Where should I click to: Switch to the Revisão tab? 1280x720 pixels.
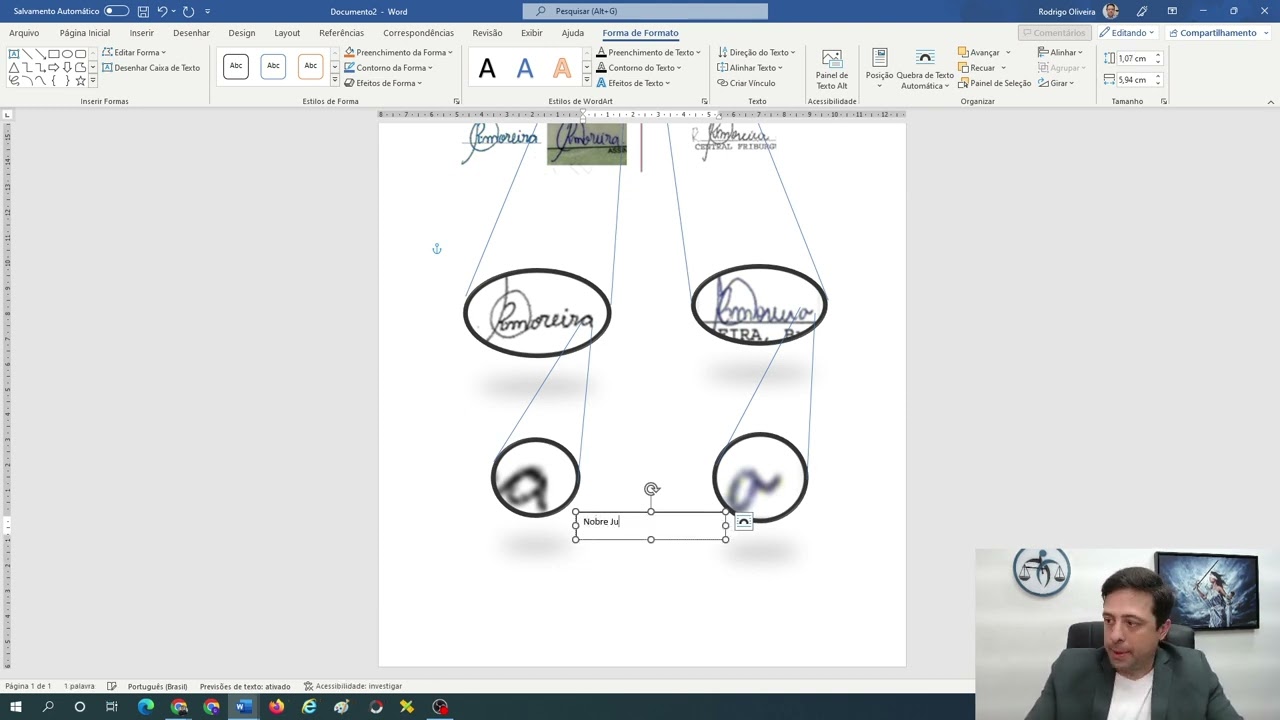tap(487, 33)
